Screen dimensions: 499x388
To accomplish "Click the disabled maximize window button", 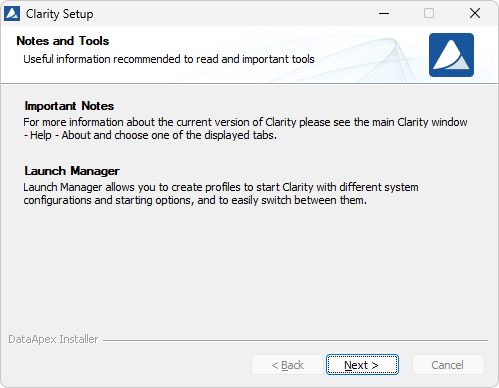I will pos(429,13).
